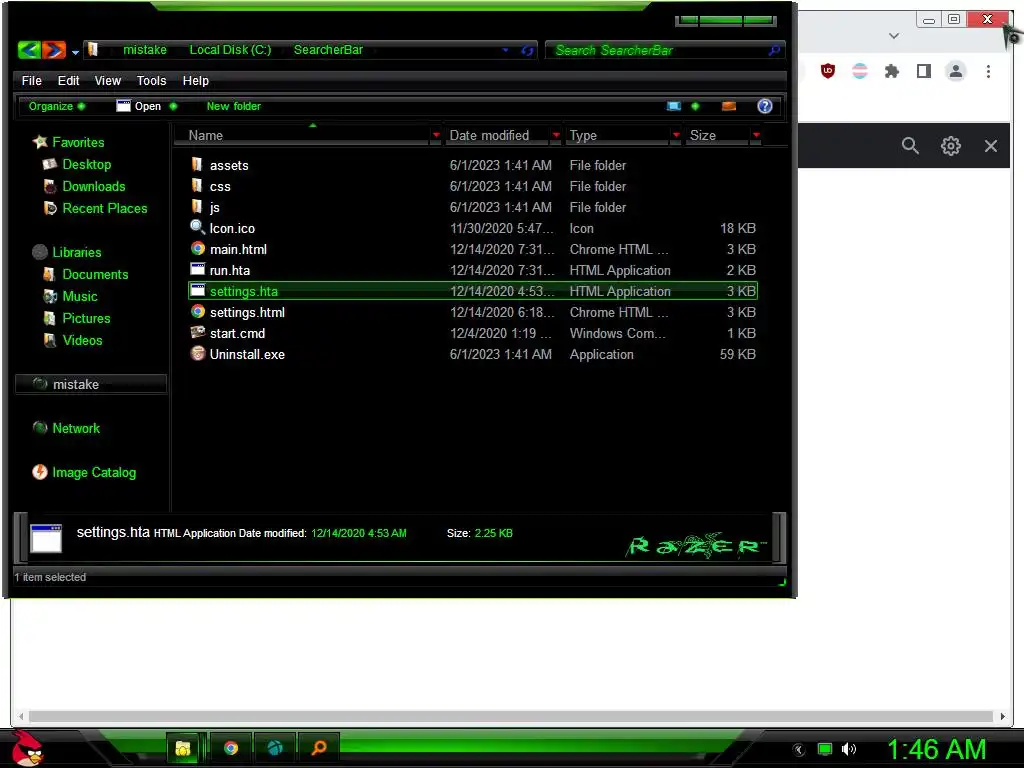Open the Chrome profile avatar
Image resolution: width=1024 pixels, height=768 pixels.
point(955,71)
